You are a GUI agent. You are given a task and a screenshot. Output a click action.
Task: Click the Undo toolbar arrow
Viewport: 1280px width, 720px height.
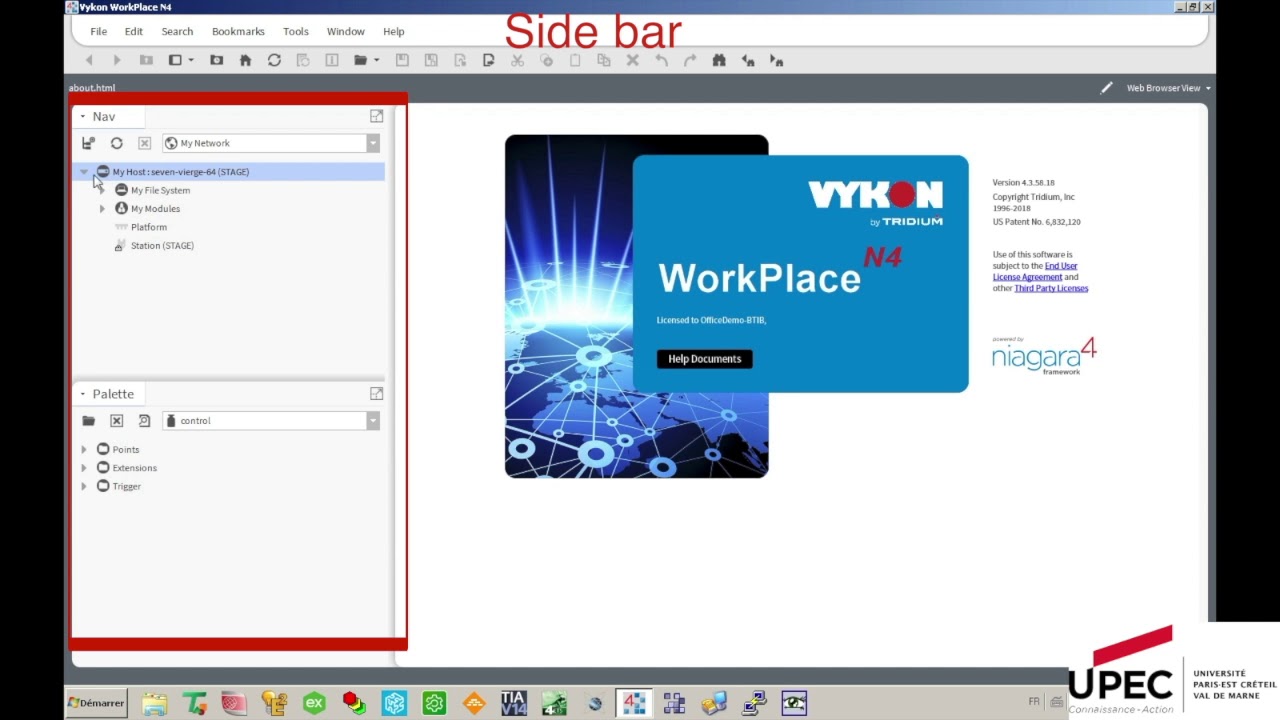661,61
